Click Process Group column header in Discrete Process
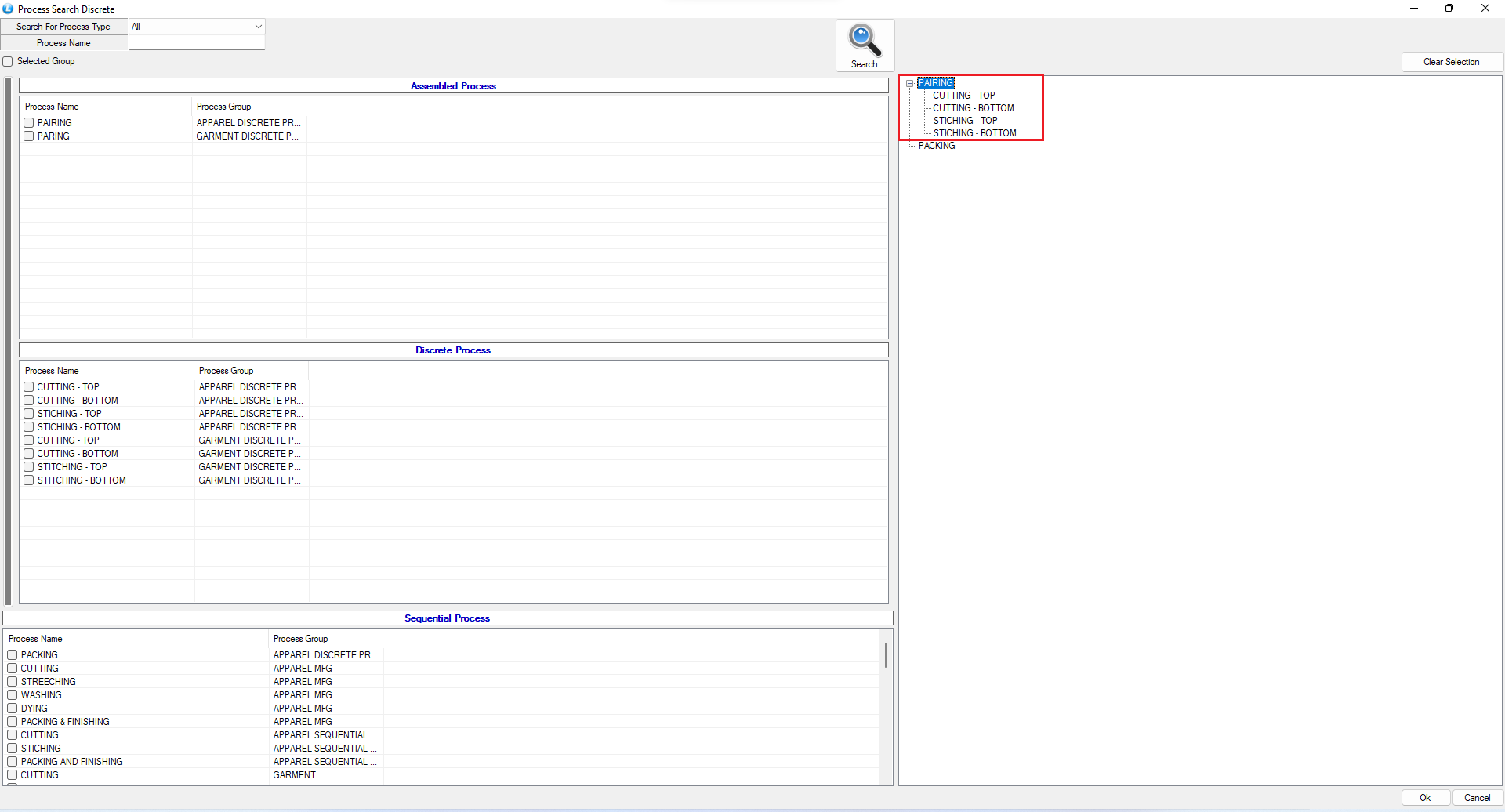The height and width of the screenshot is (812, 1505). 227,371
